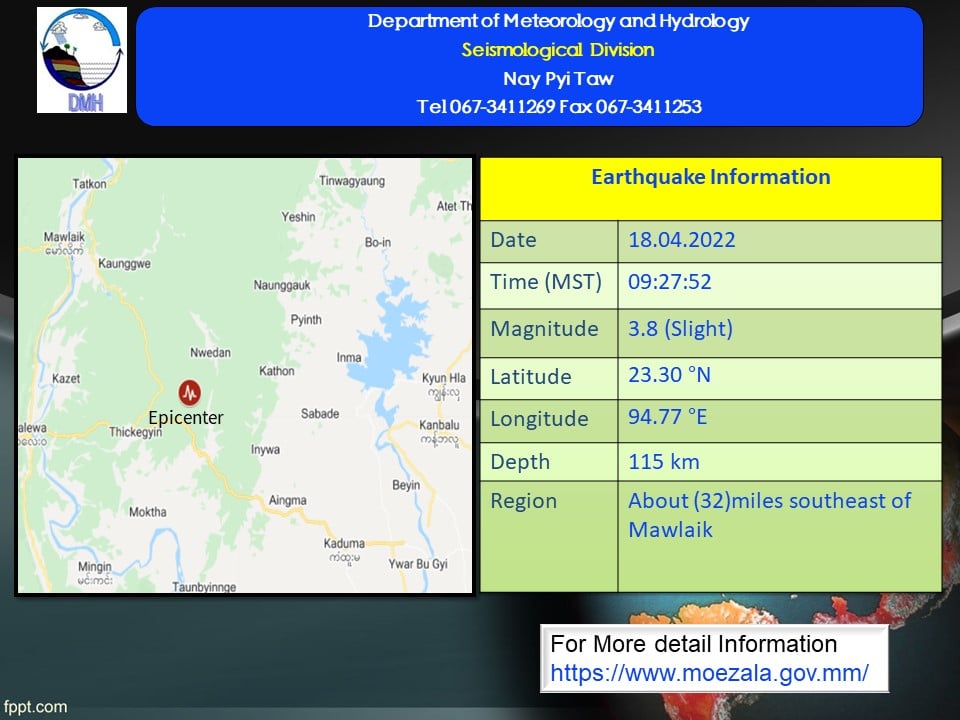Select the longitude value 94.77 °E
This screenshot has height=720, width=960.
(667, 417)
